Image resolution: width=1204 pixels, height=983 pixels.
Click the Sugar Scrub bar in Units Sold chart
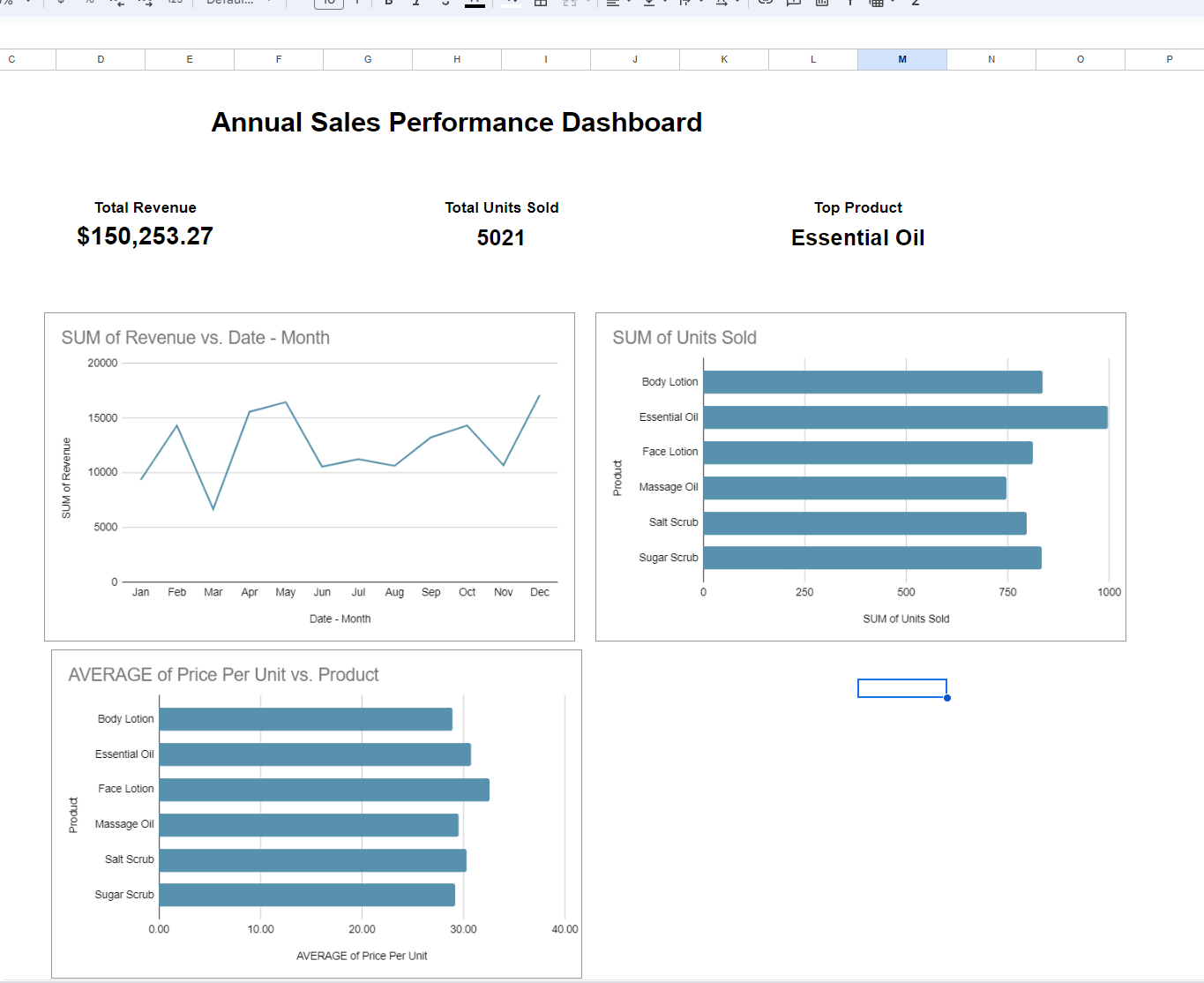872,558
